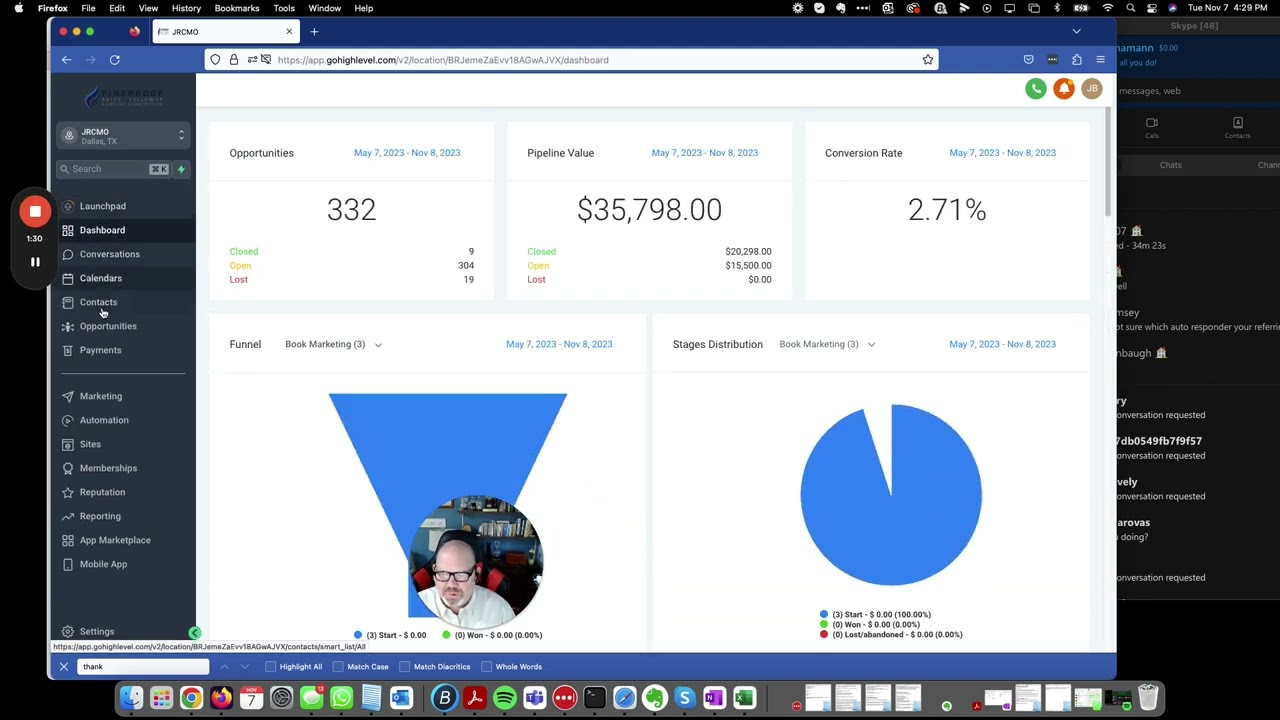Open Settings at sidebar bottom
Screen dimensions: 1280x720
coord(97,631)
